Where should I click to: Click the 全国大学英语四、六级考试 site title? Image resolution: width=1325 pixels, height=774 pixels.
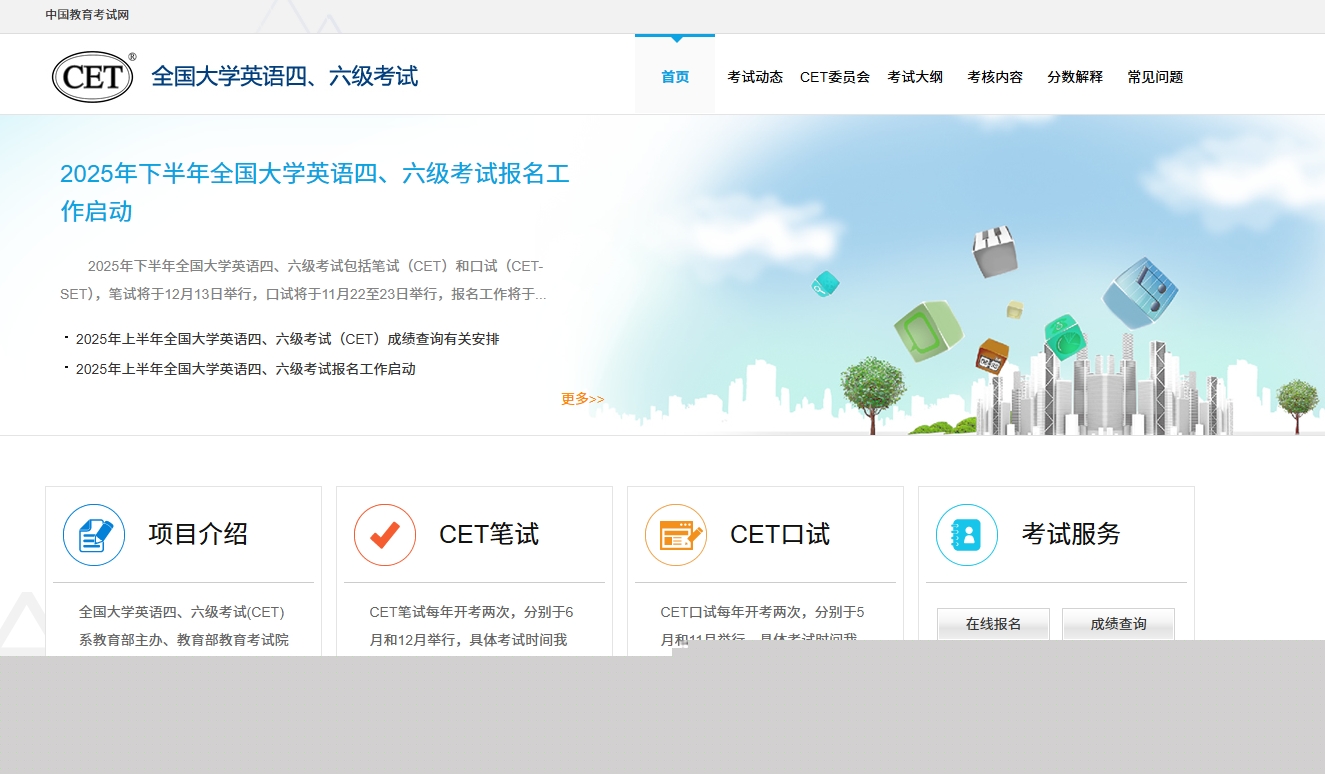[x=284, y=77]
